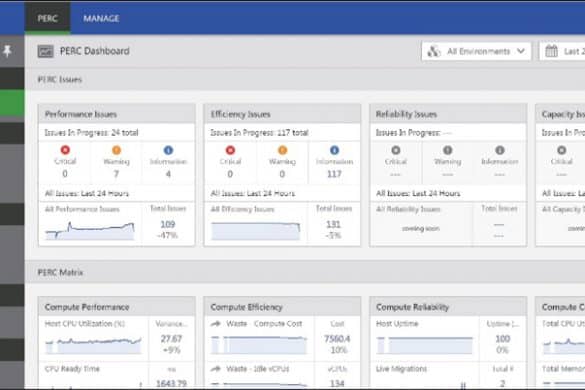
Task: Click the Waste Compute Cost arrow icon
Action: tap(216, 324)
